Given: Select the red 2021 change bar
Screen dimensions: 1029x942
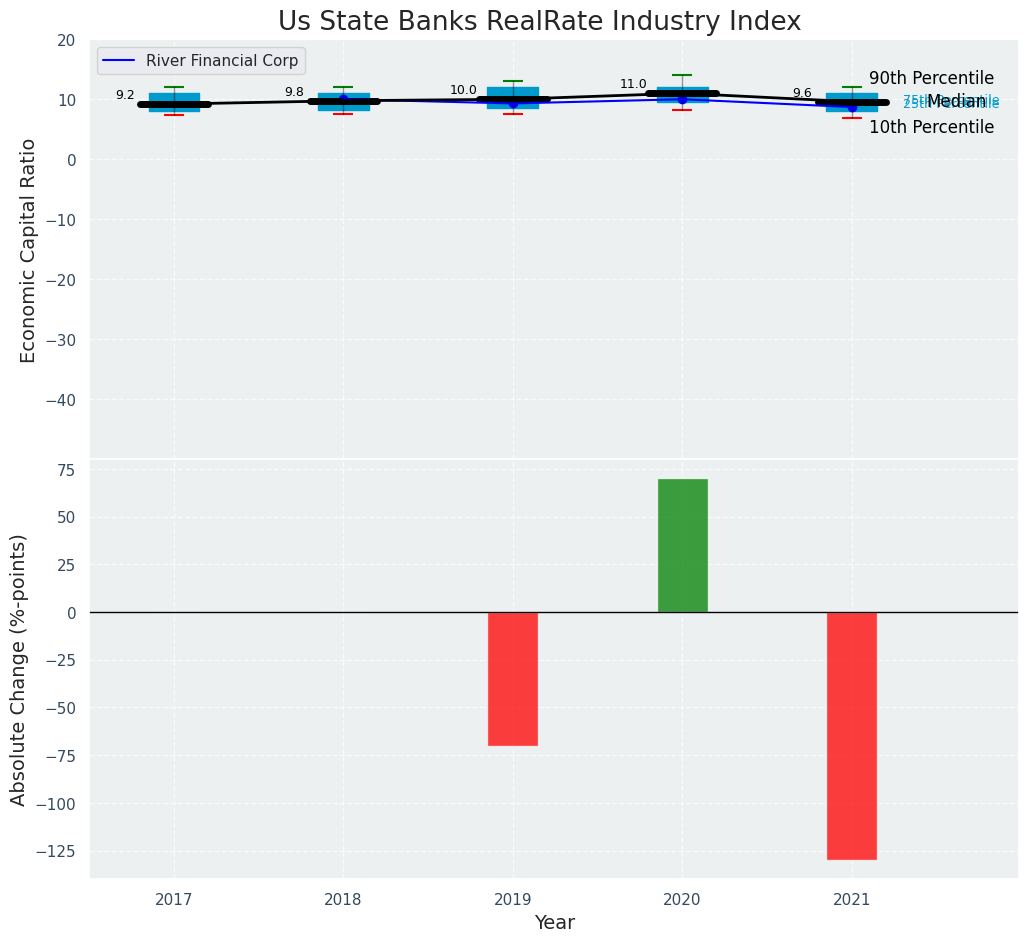Looking at the screenshot, I should pyautogui.click(x=852, y=736).
